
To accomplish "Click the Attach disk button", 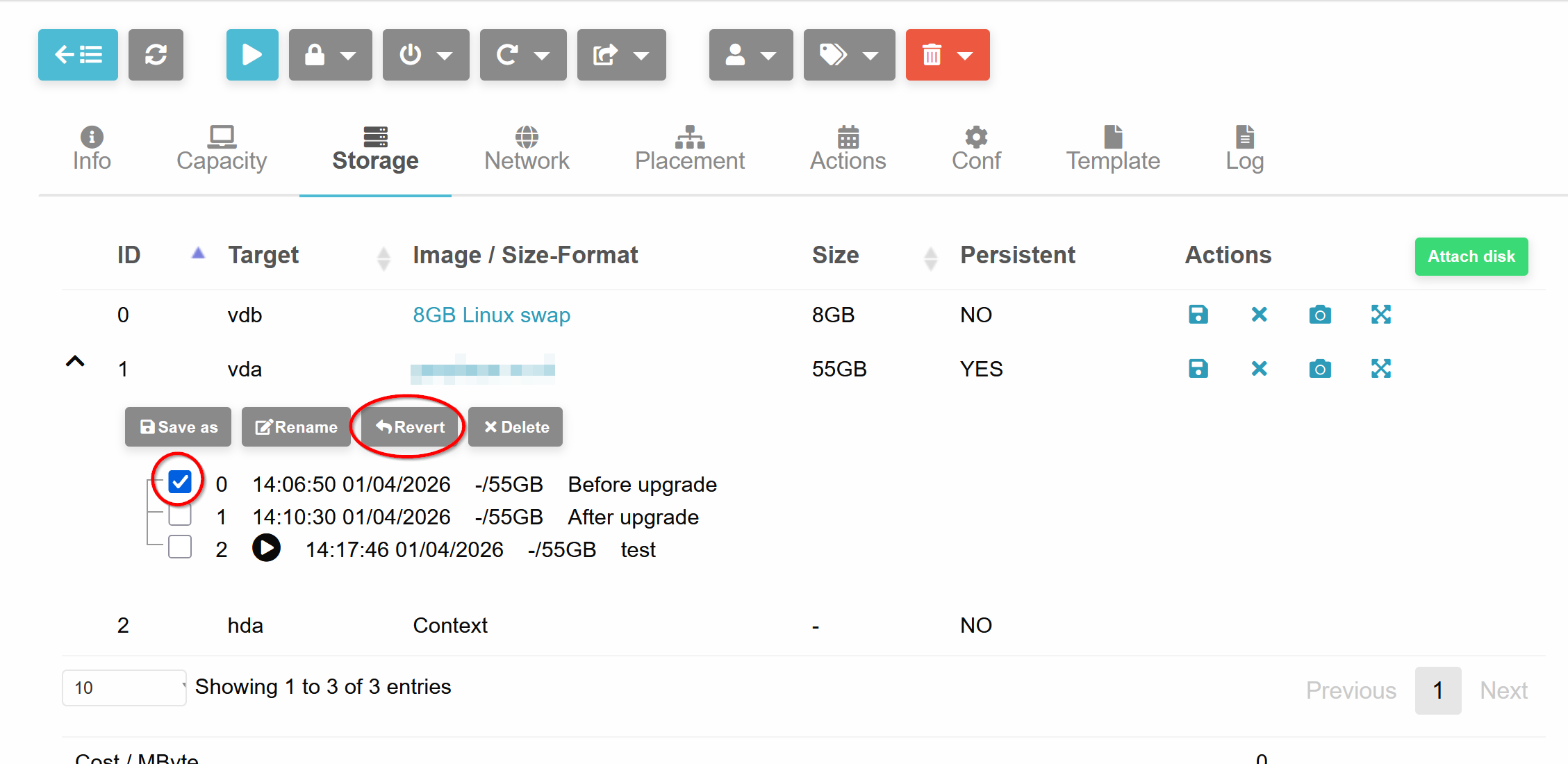I will [x=1471, y=256].
